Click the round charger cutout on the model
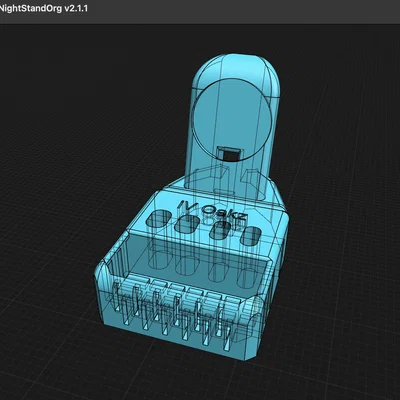Screen dimensions: 400x400 click(x=233, y=121)
